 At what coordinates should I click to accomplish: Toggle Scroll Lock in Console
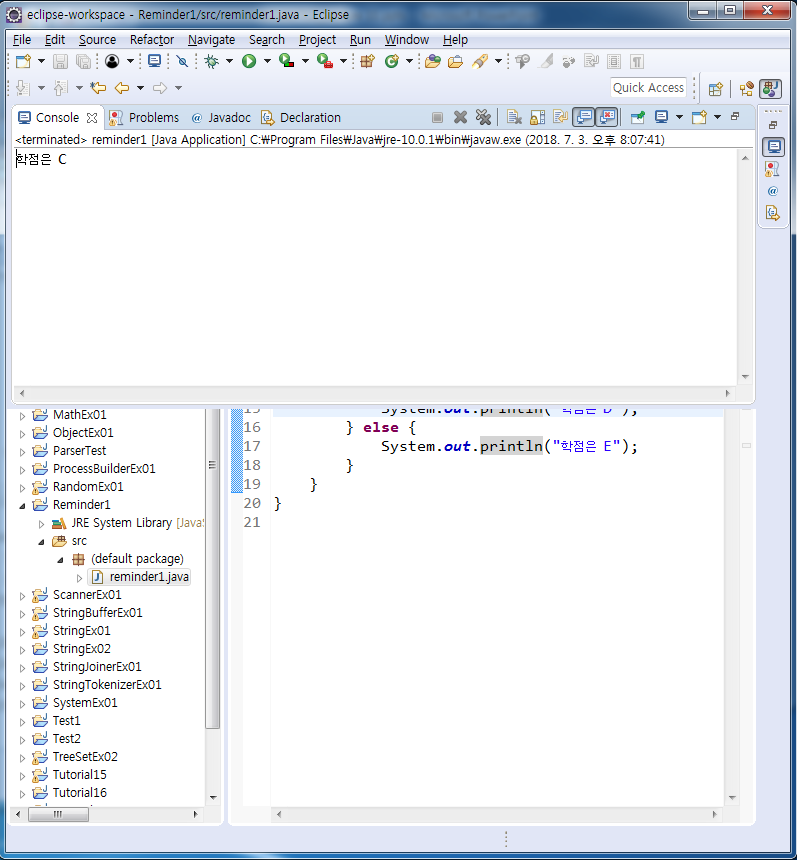coord(538,117)
